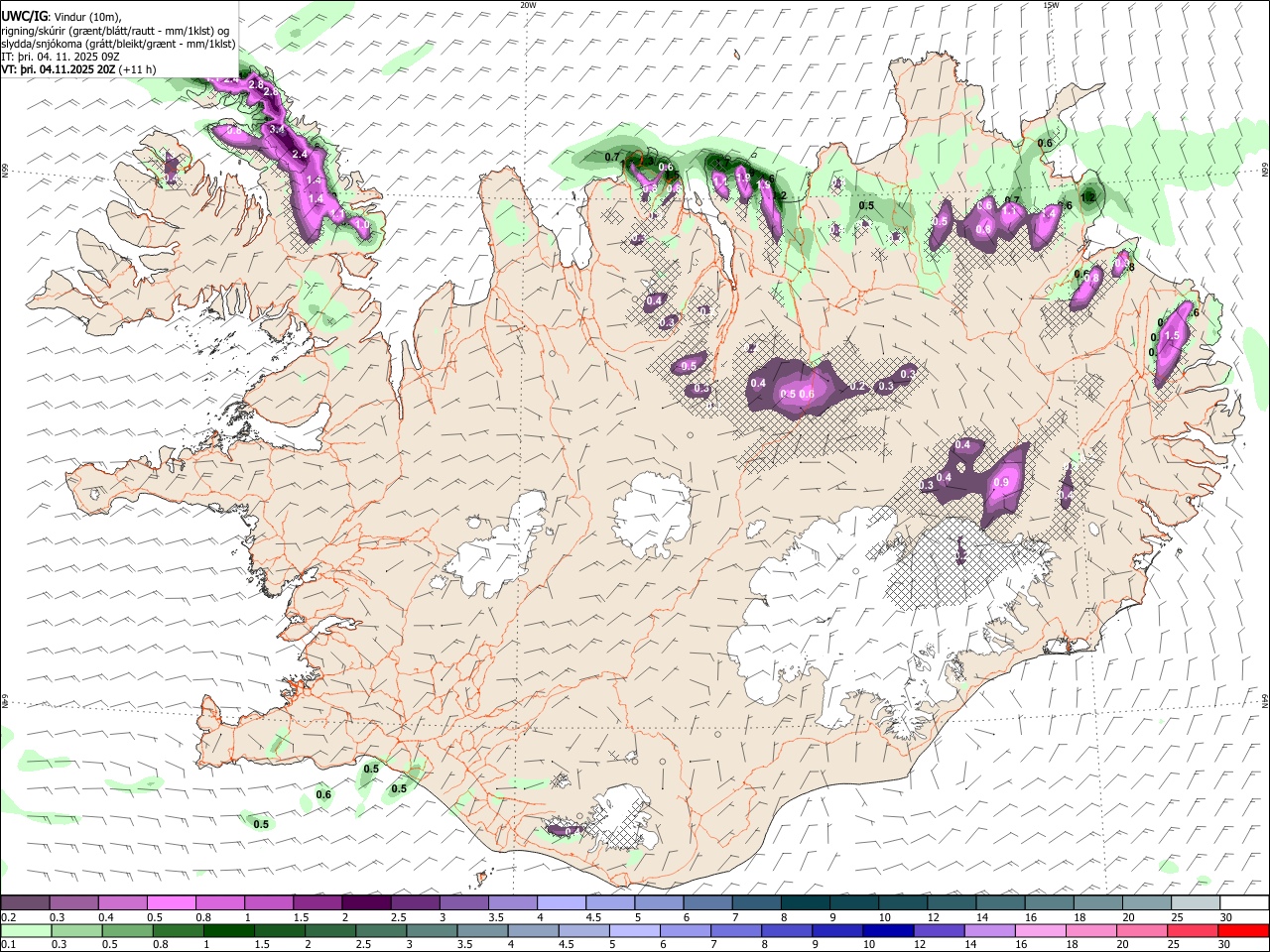Select the bright red swatch after 30 on the lower scale
1270x952 pixels.
tap(1242, 930)
